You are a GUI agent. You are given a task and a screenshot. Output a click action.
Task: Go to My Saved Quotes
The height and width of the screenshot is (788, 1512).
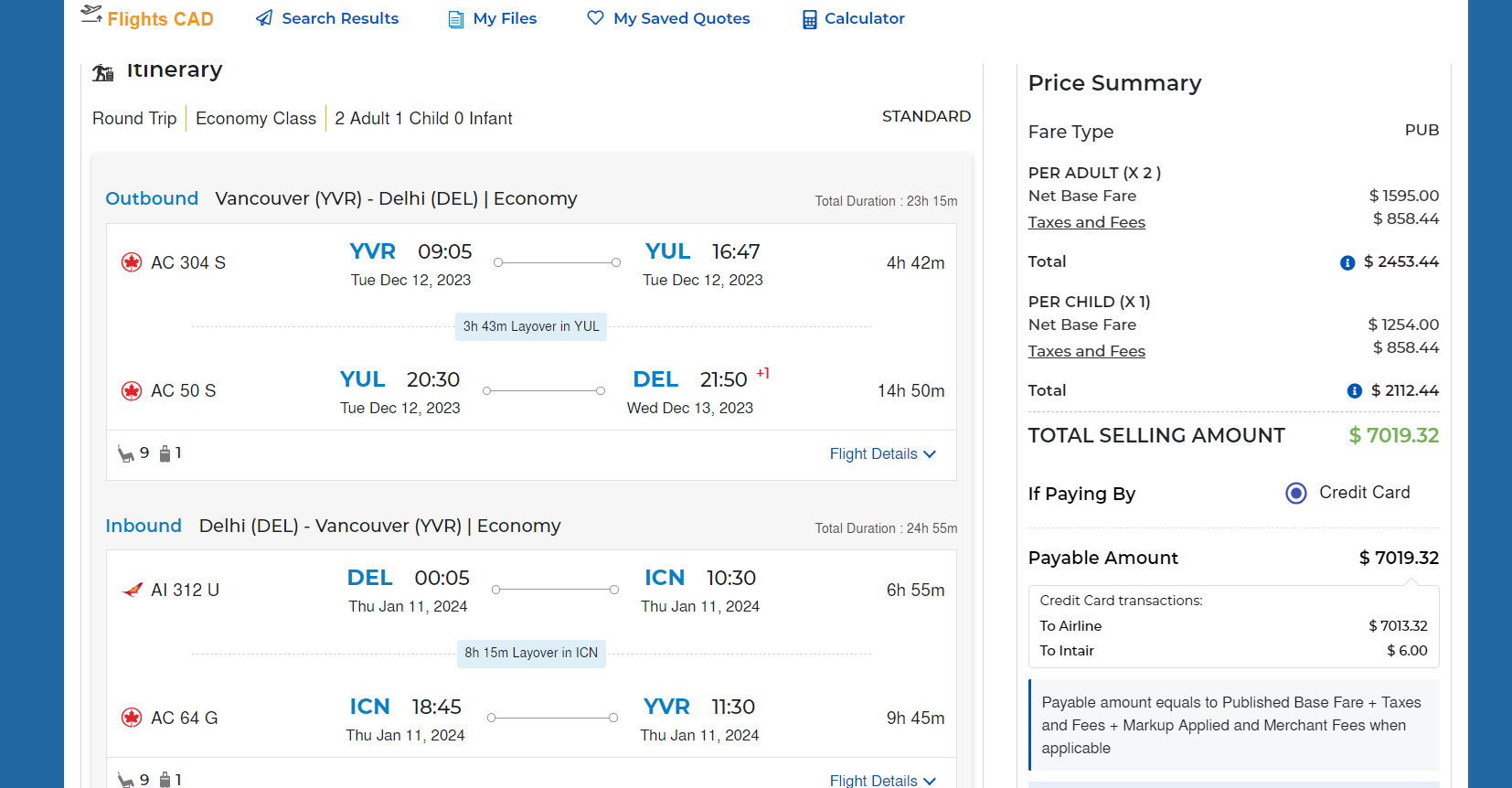681,18
